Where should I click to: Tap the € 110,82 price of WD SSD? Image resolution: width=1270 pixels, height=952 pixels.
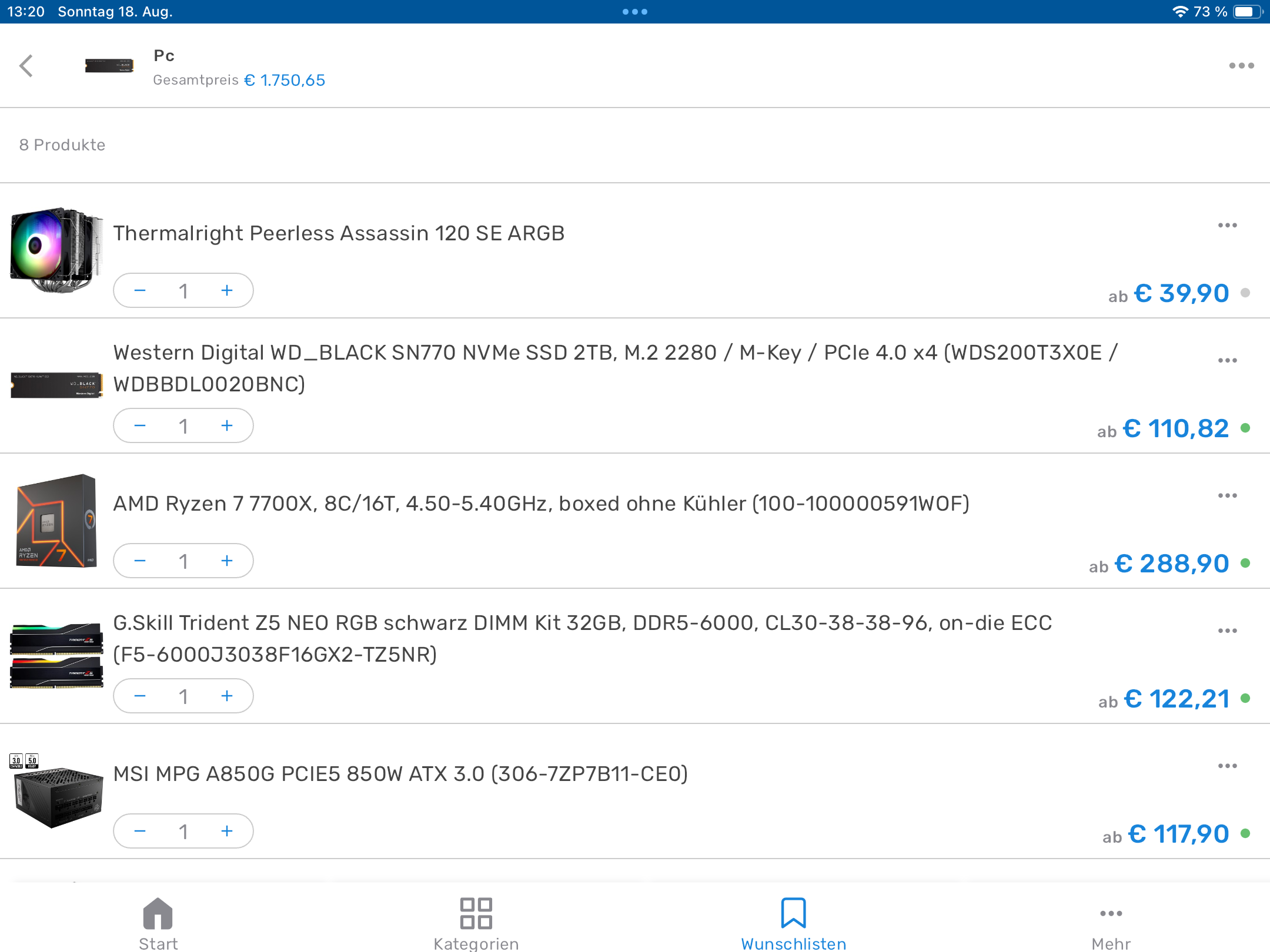coord(1175,428)
